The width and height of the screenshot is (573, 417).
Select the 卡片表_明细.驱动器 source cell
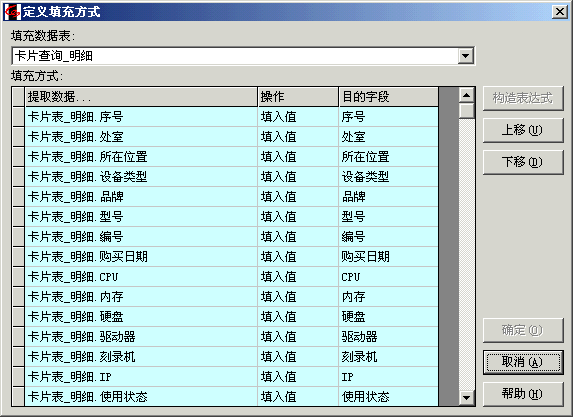[x=141, y=337]
